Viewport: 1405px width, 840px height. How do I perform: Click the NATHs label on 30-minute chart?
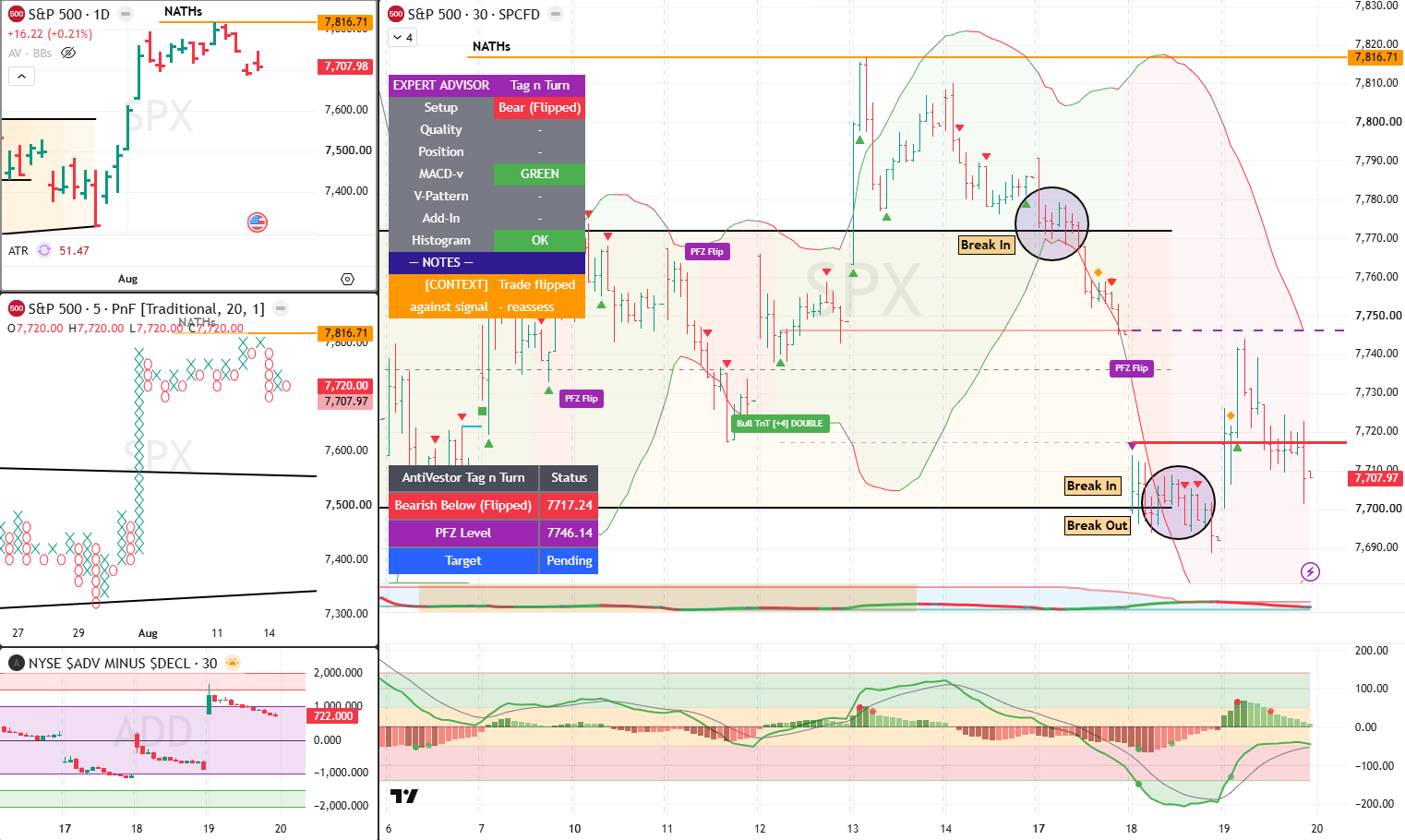pyautogui.click(x=491, y=46)
